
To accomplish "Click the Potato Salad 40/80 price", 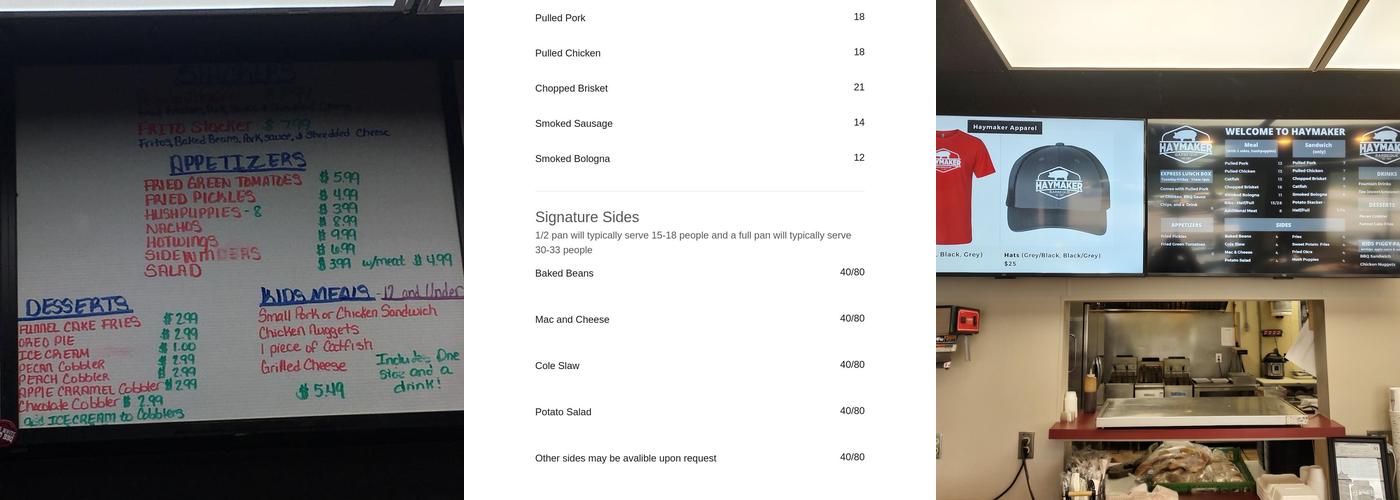I will pyautogui.click(x=852, y=410).
